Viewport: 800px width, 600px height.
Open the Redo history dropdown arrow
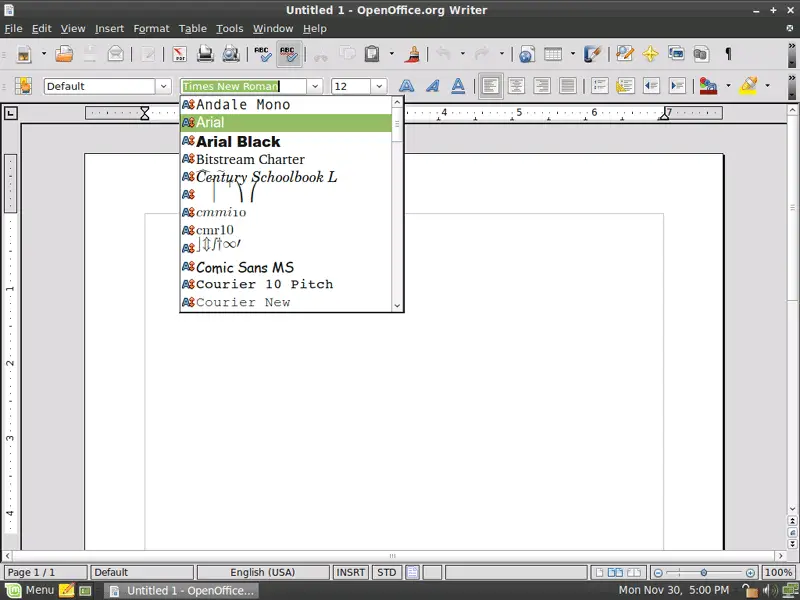(502, 53)
